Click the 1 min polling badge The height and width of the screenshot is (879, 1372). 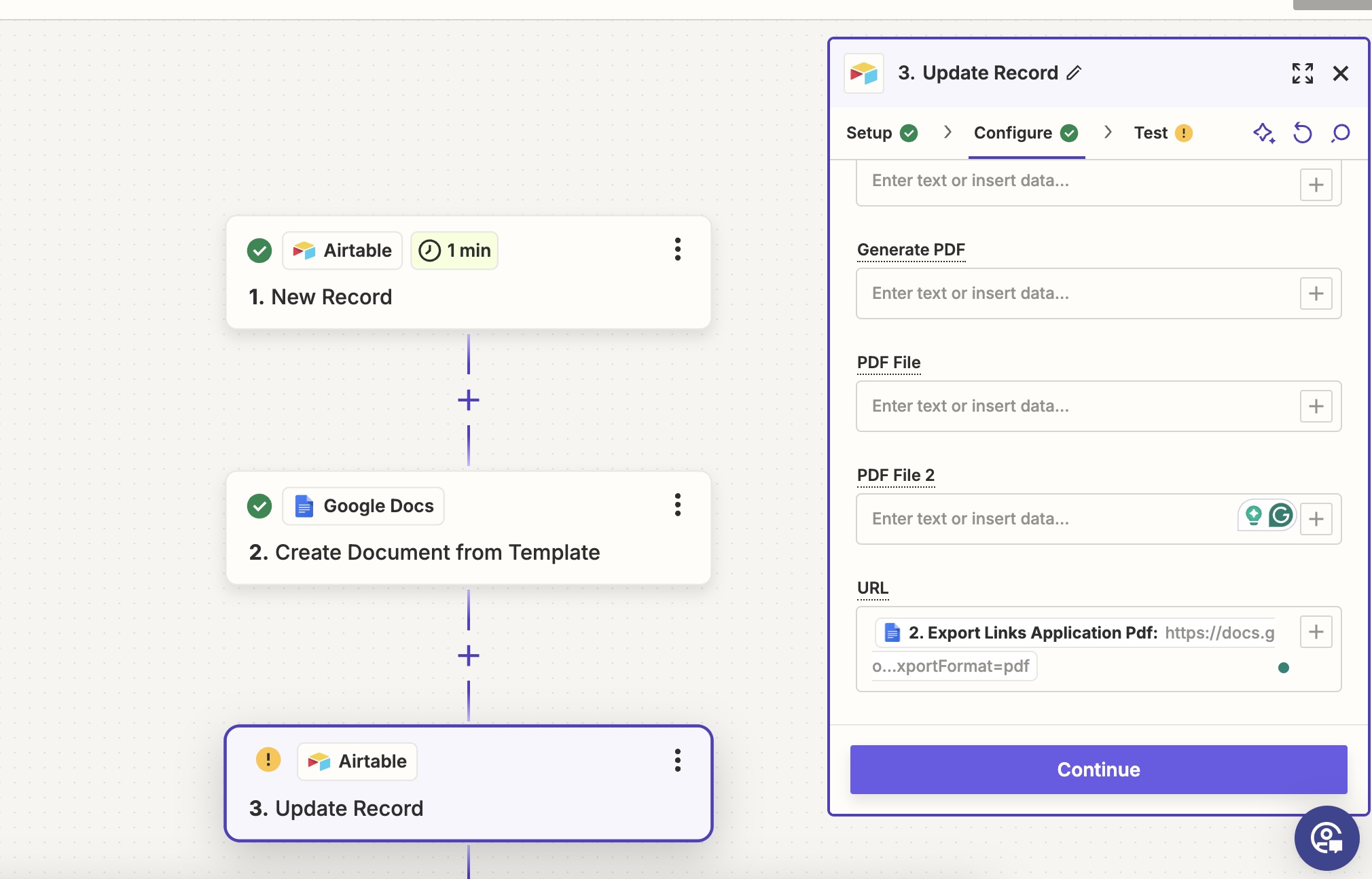point(454,251)
